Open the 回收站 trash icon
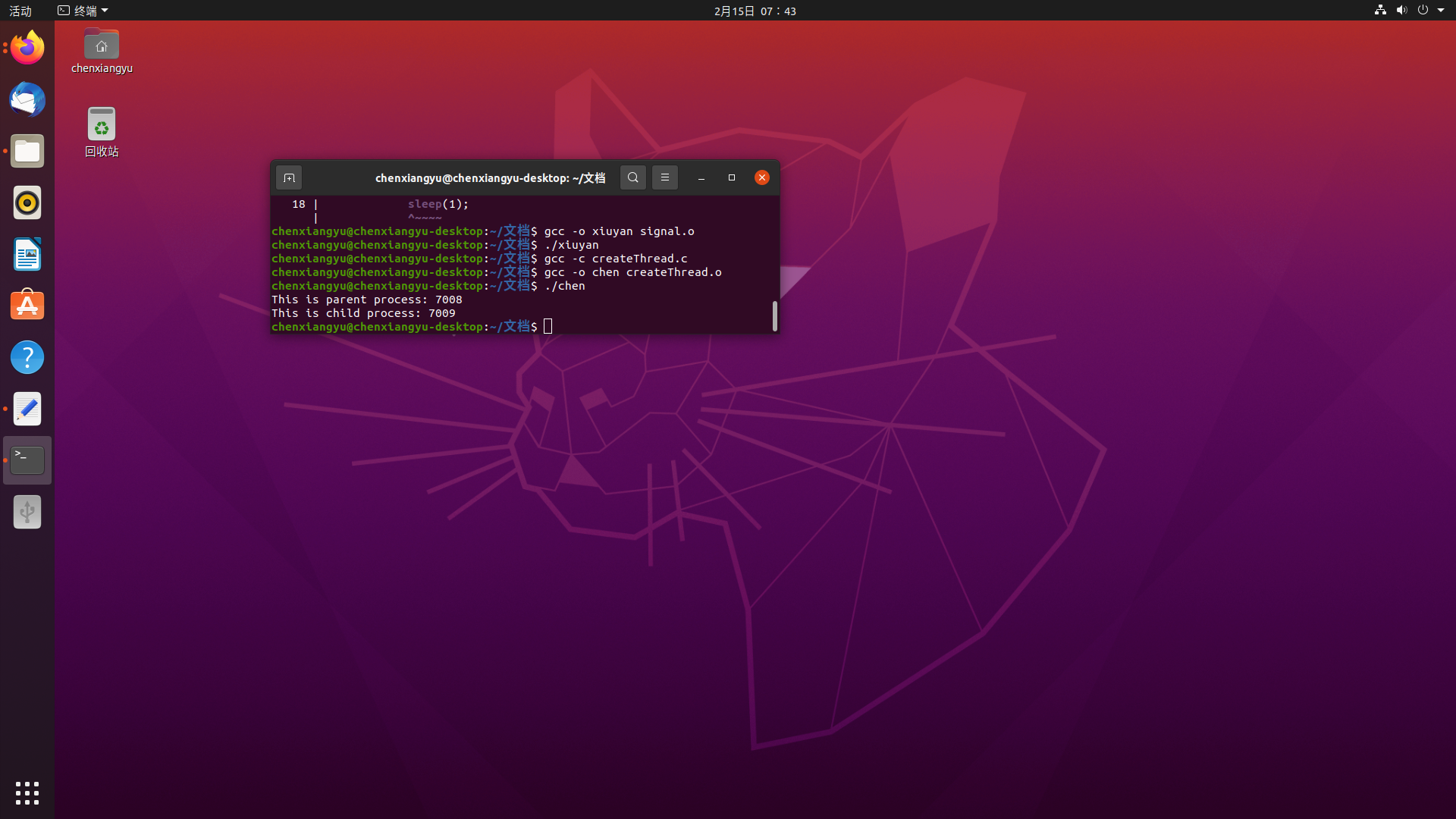Image resolution: width=1456 pixels, height=819 pixels. (102, 131)
